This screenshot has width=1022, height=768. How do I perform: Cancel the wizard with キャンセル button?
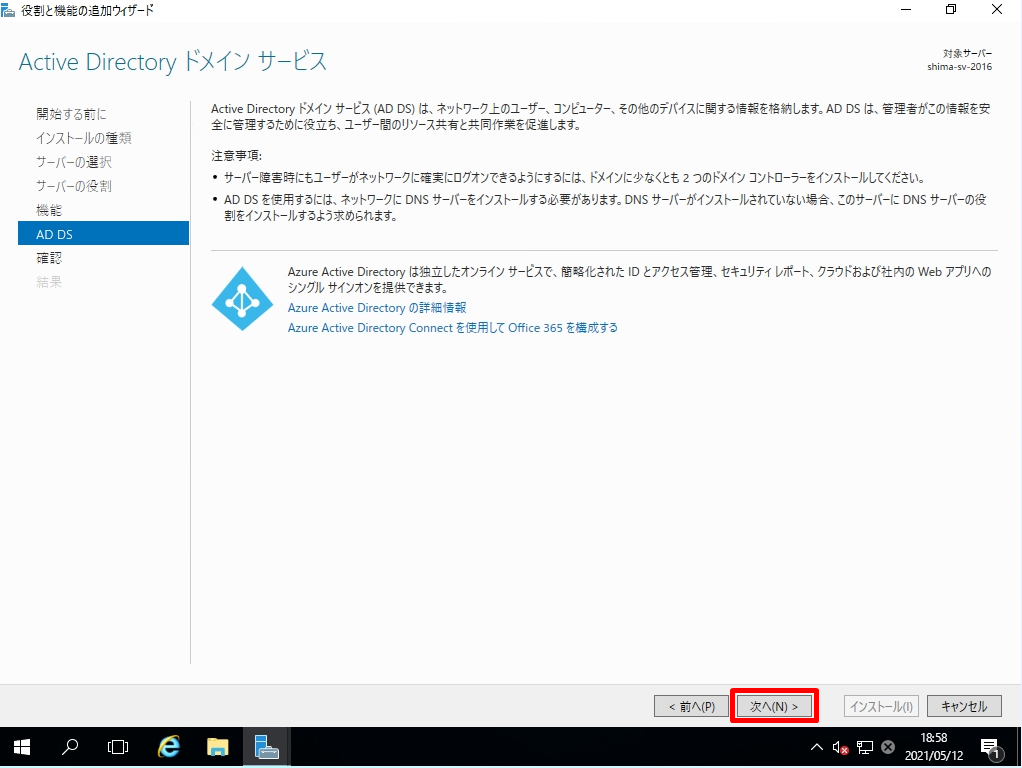(x=964, y=706)
